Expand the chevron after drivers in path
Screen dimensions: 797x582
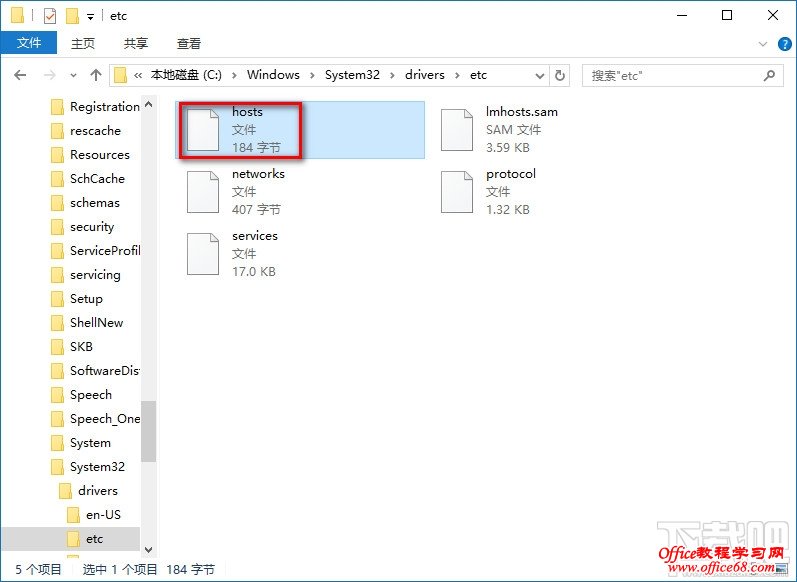457,76
